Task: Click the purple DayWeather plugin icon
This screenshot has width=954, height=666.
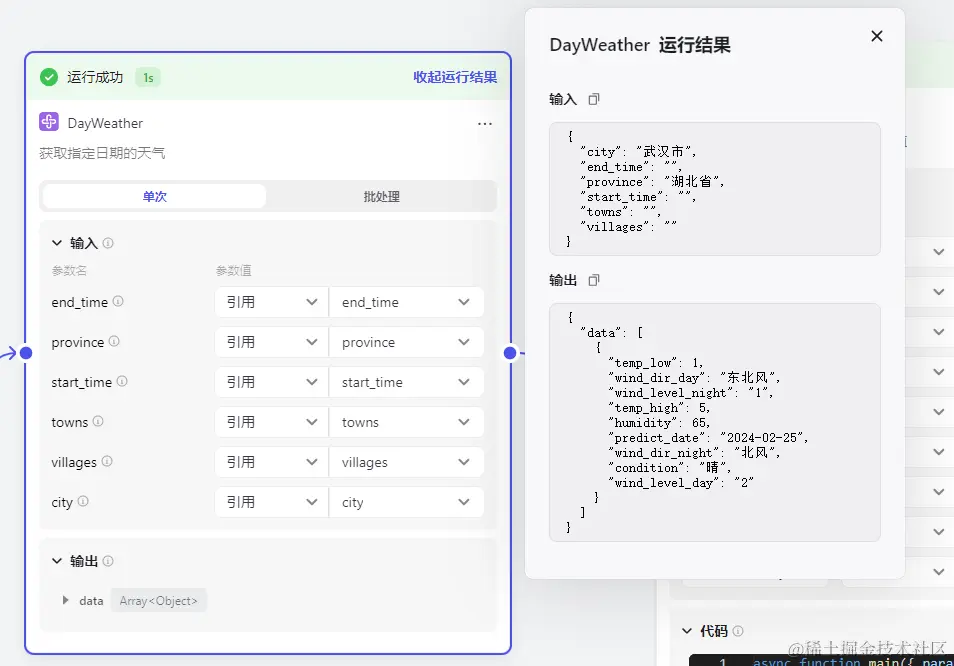Action: [49, 122]
